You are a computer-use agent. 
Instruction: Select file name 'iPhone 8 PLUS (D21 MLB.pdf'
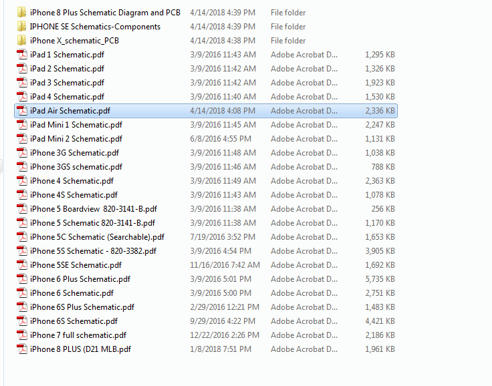(80, 349)
